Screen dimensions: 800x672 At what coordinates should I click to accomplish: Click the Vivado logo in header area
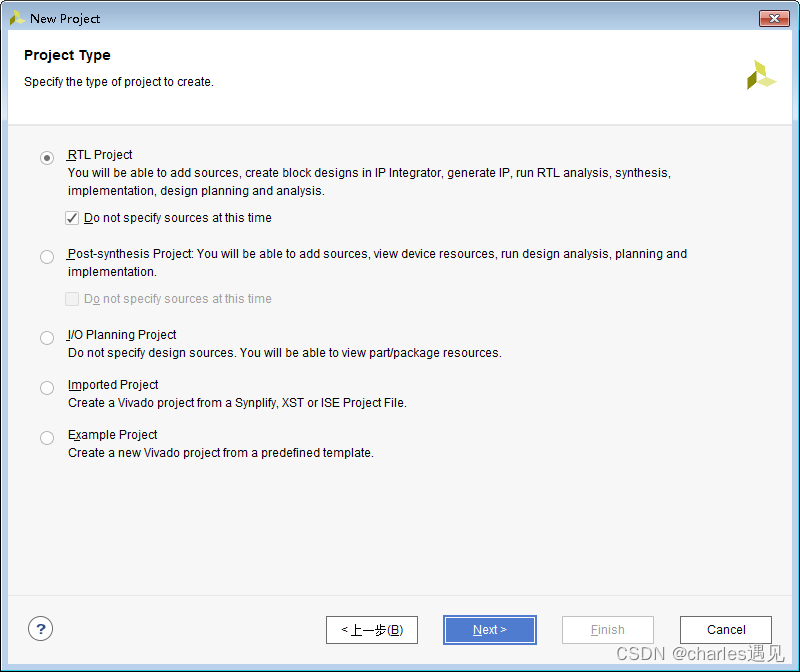click(x=761, y=75)
